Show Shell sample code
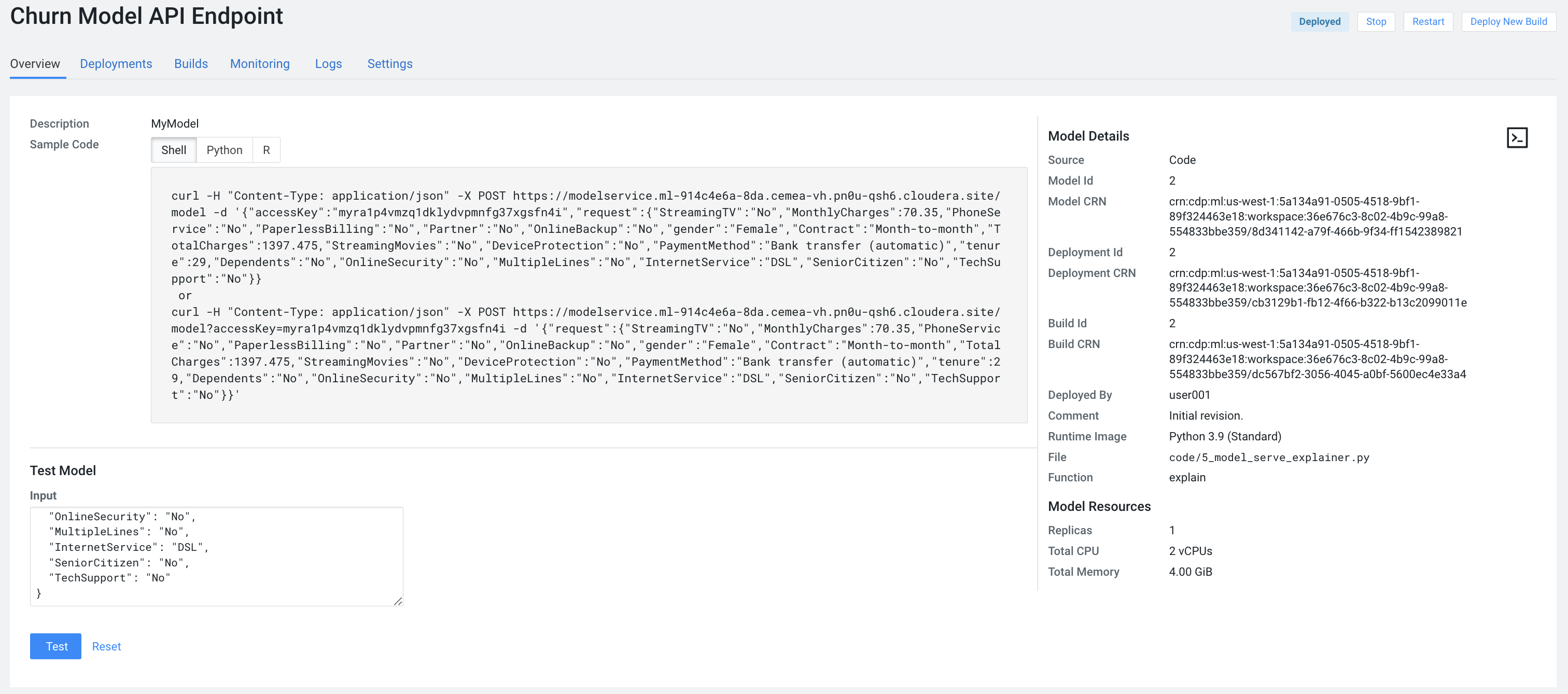 pyautogui.click(x=174, y=150)
